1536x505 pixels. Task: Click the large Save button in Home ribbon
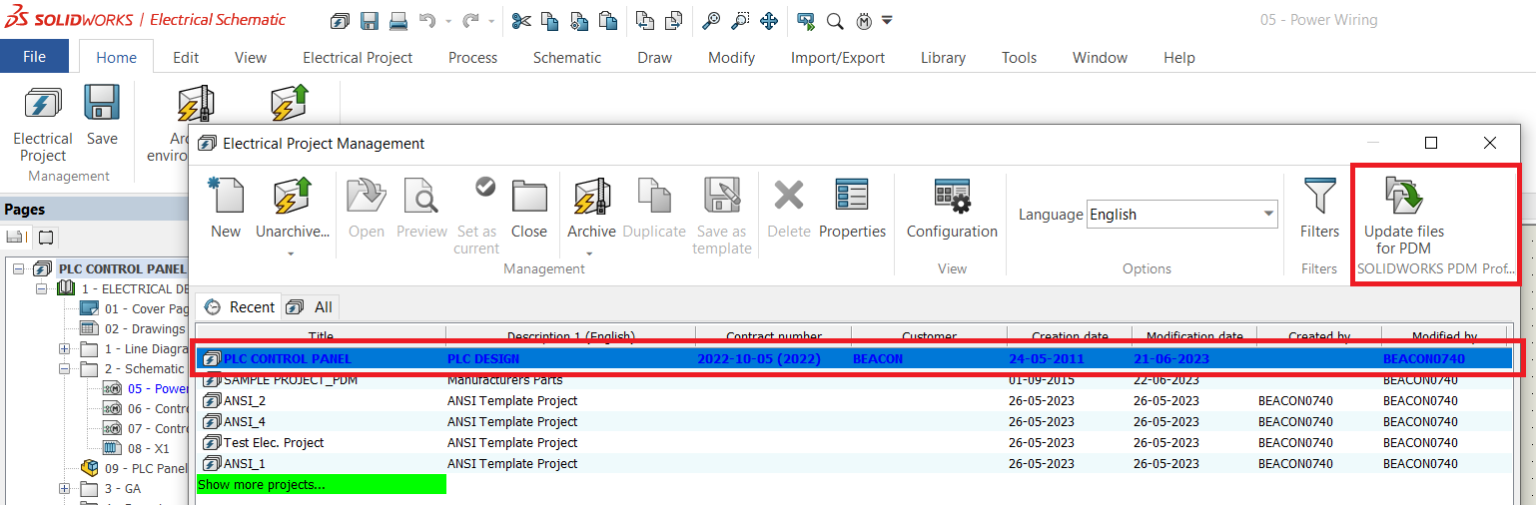pyautogui.click(x=102, y=116)
